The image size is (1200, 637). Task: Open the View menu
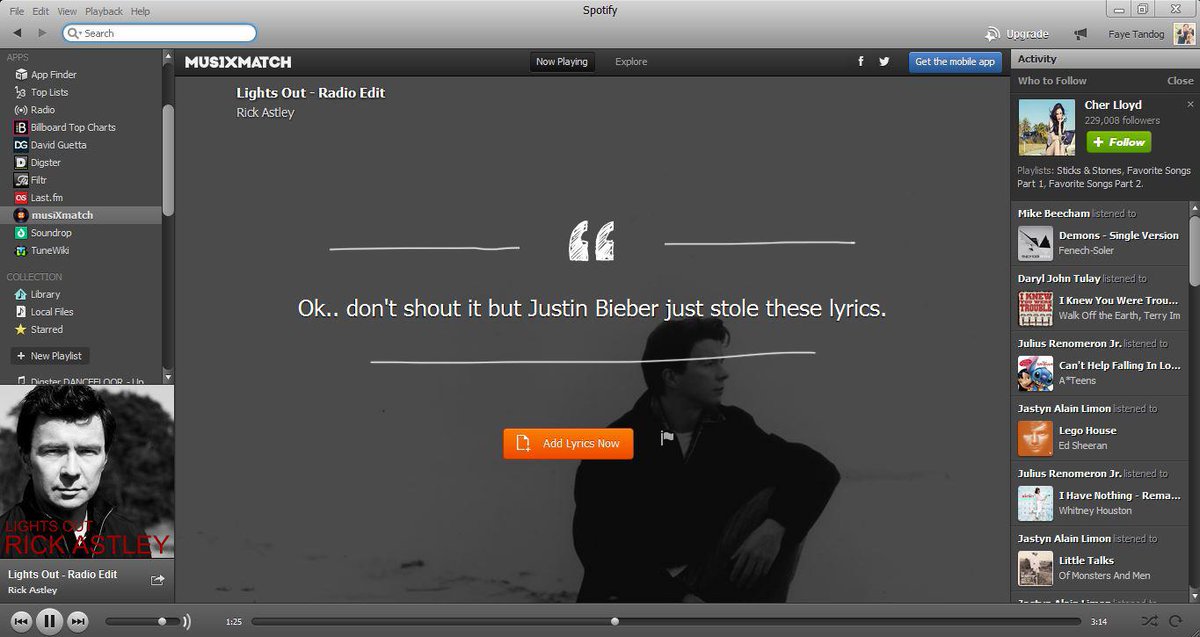click(67, 11)
